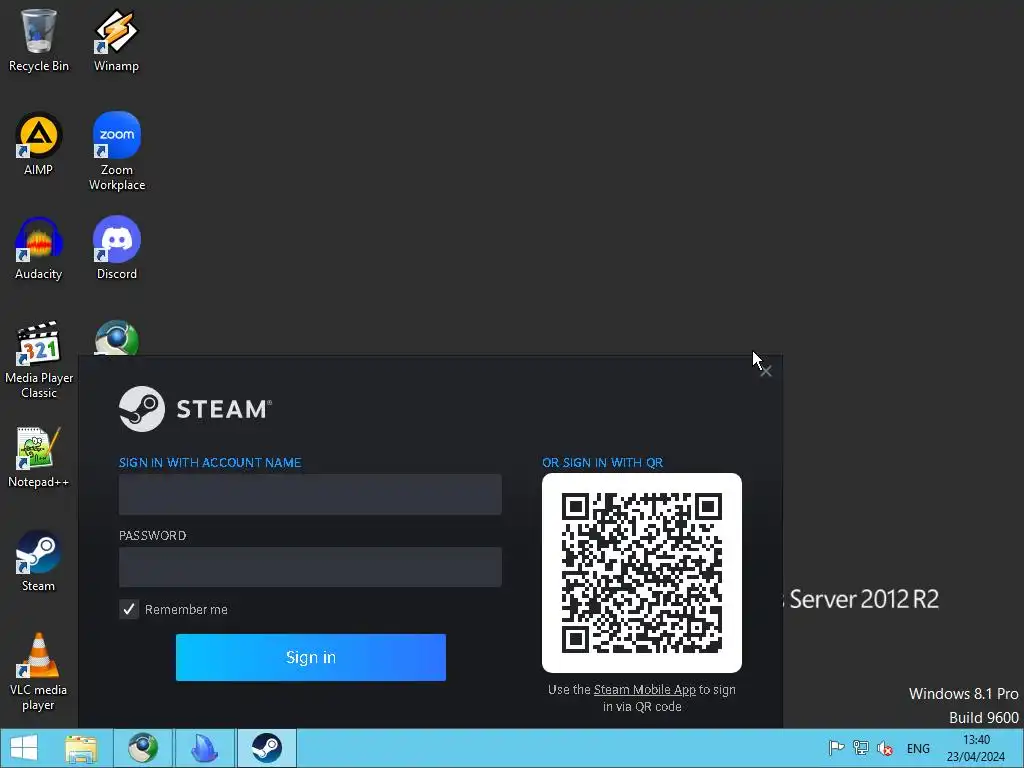The image size is (1024, 768).
Task: Open the Steam Mobile App link
Action: (x=645, y=690)
